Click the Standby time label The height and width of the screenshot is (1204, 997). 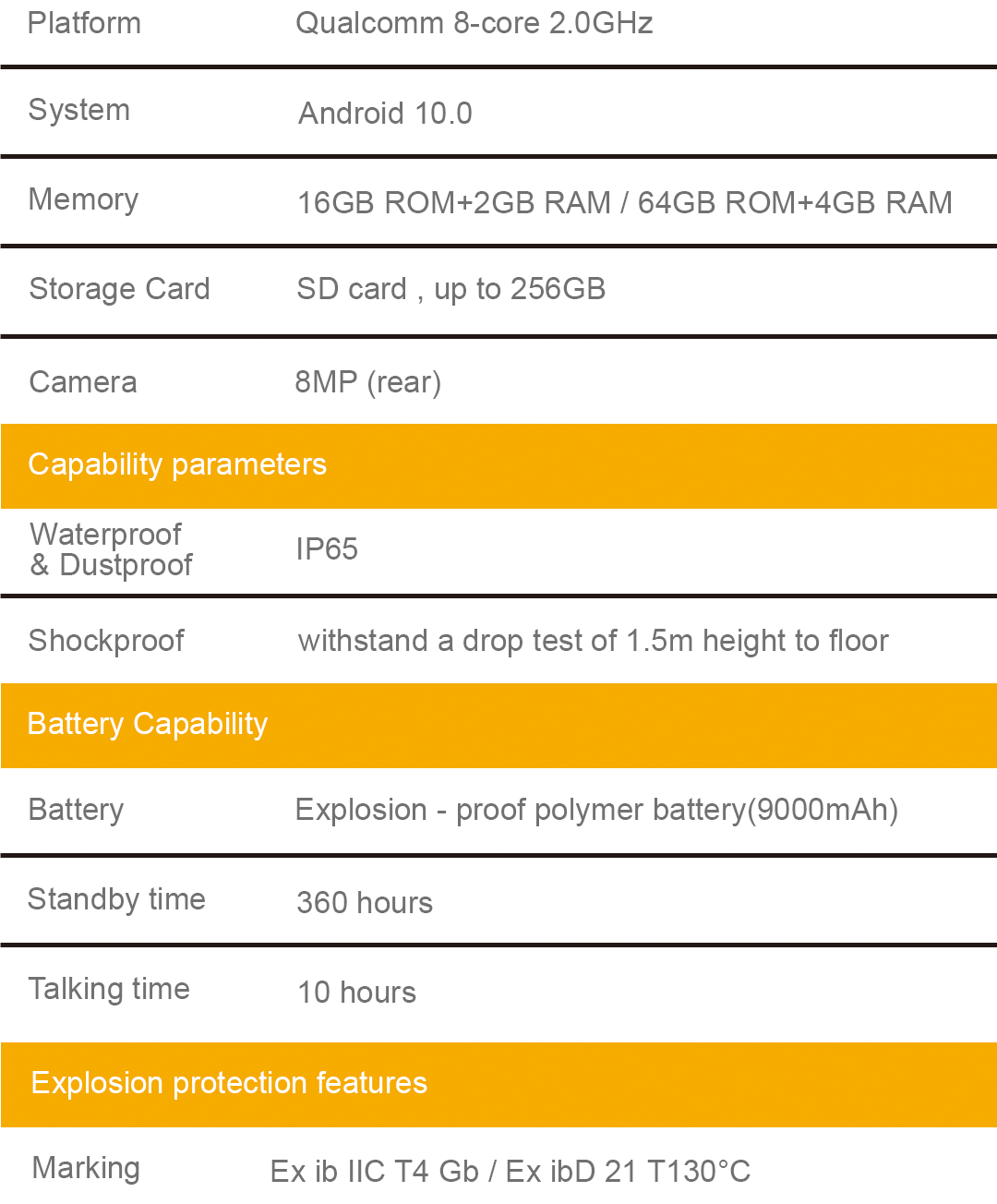click(x=116, y=899)
